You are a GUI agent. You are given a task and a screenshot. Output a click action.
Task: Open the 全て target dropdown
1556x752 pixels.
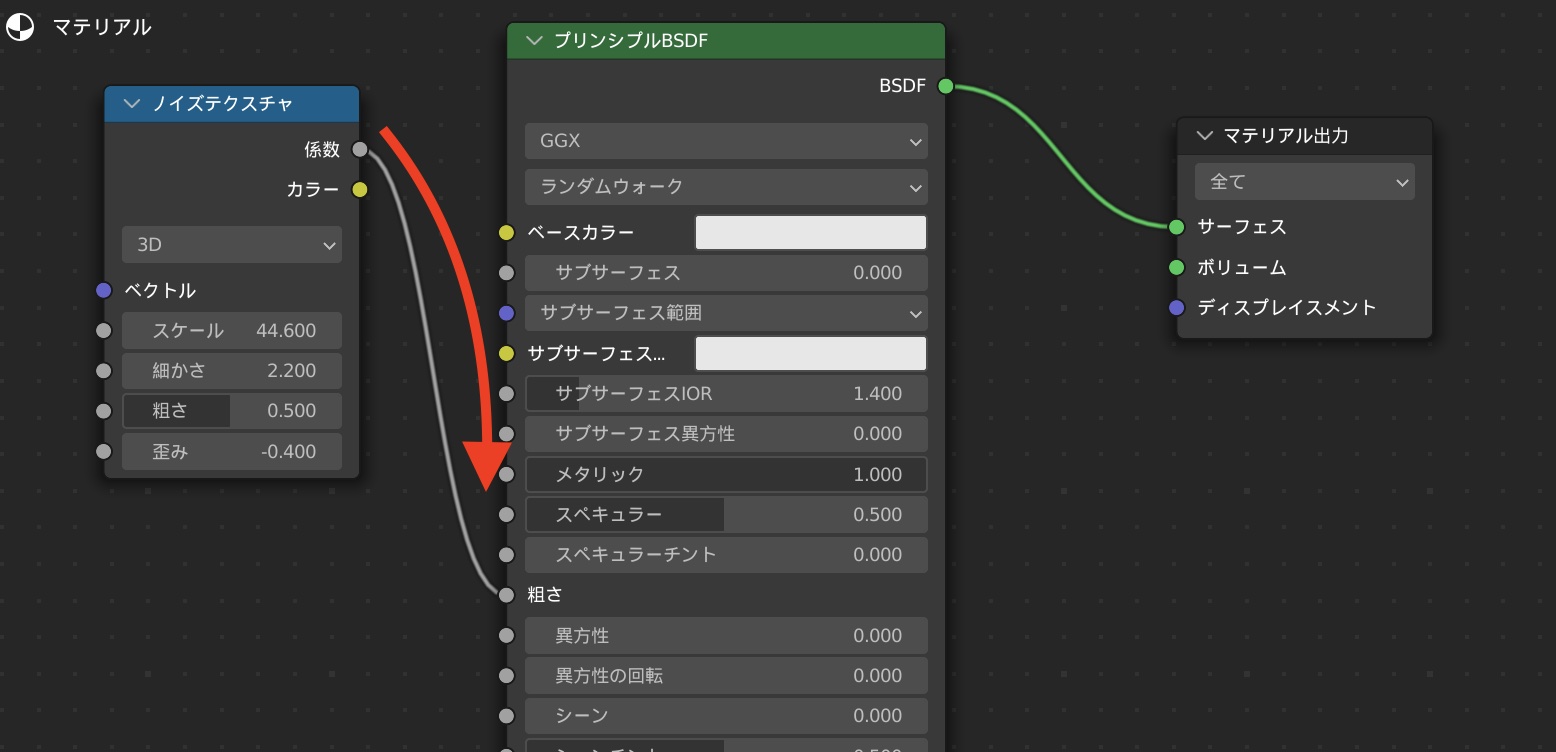pos(1304,183)
